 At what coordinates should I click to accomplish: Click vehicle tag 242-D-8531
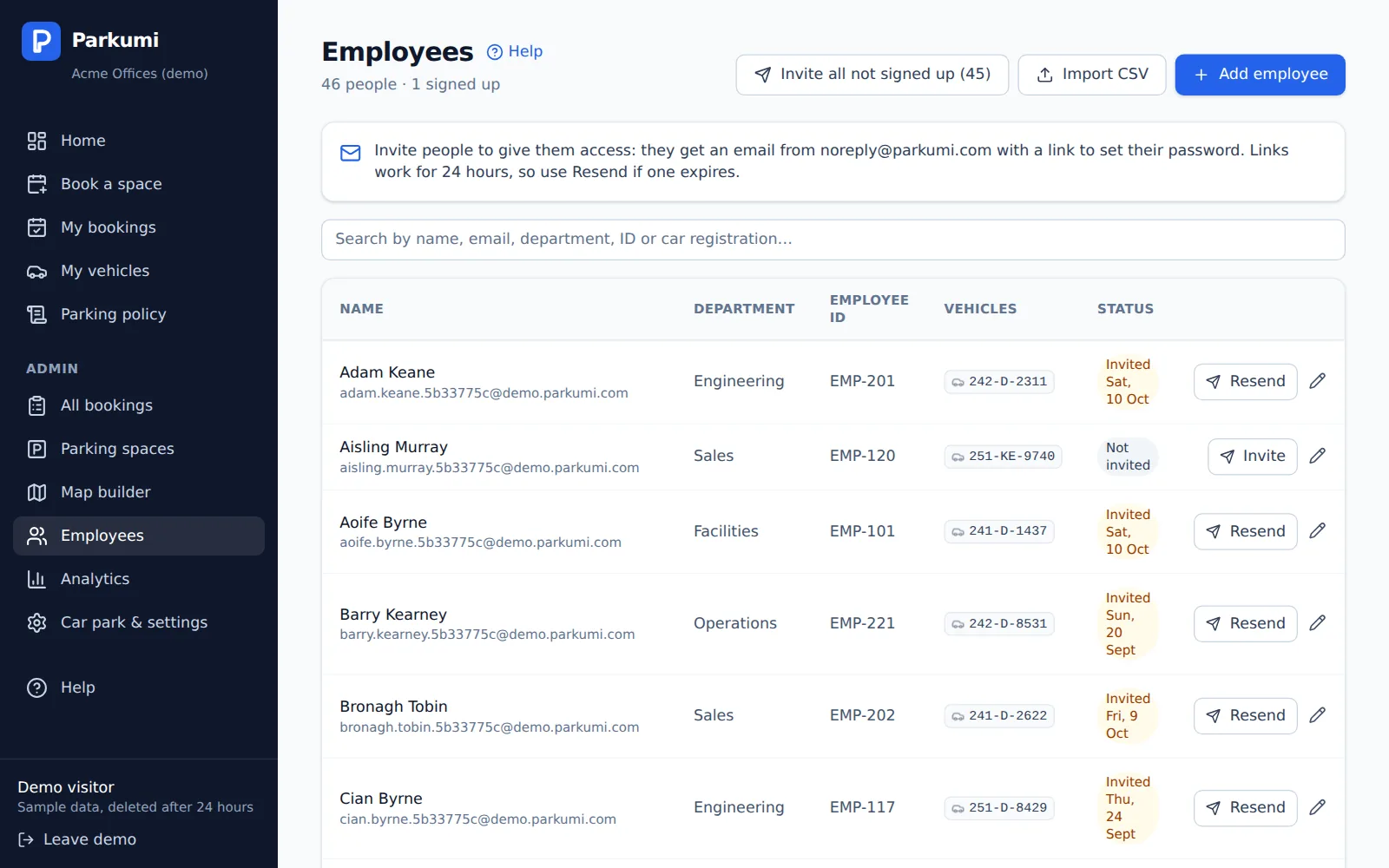(x=999, y=623)
